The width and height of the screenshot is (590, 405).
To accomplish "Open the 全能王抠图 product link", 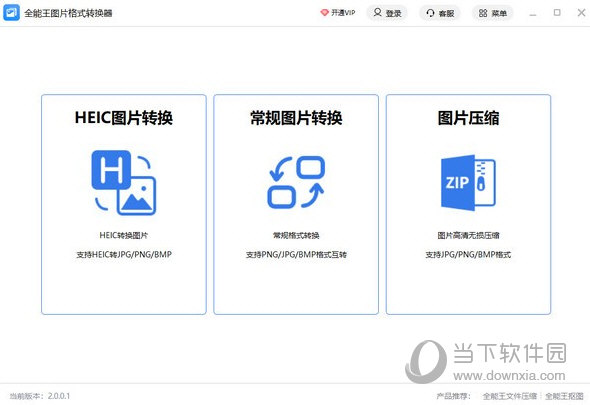I will (564, 396).
